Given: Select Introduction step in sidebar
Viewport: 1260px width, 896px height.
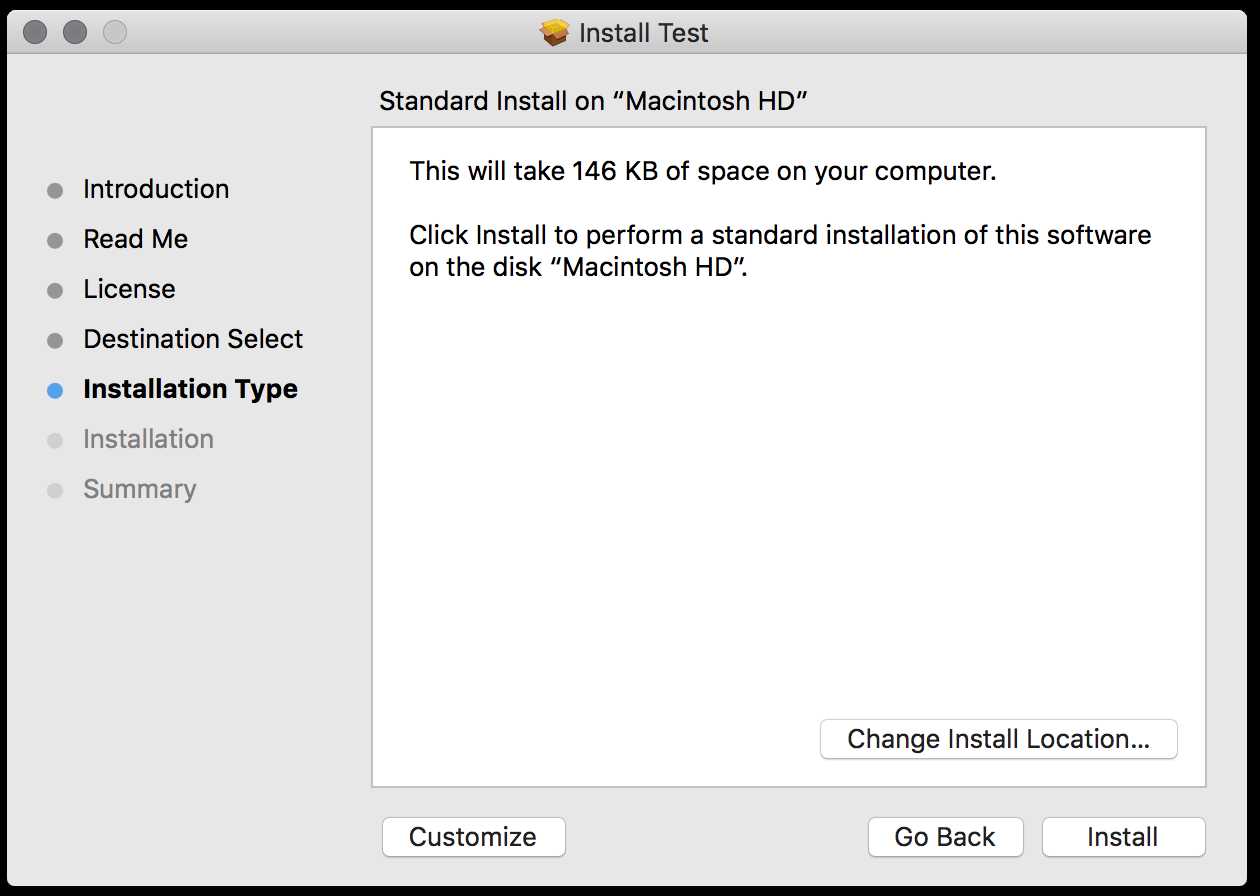Looking at the screenshot, I should [x=156, y=189].
